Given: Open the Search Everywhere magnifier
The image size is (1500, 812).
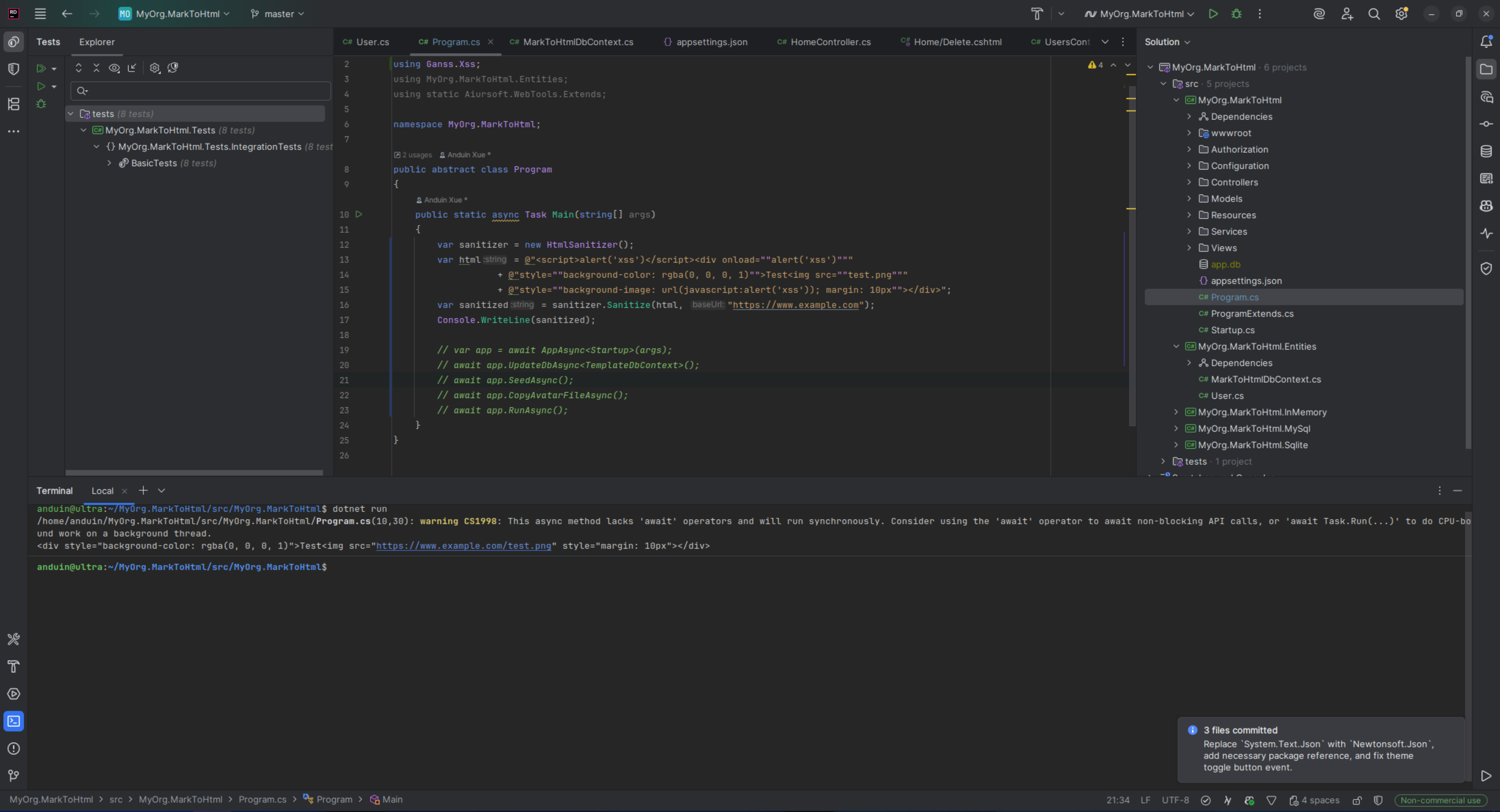Looking at the screenshot, I should point(1374,14).
